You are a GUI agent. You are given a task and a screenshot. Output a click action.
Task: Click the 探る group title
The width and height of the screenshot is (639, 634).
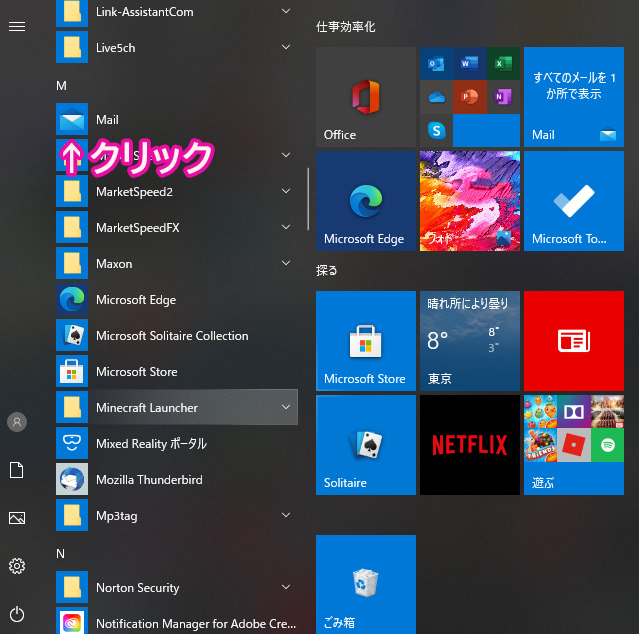tap(327, 270)
